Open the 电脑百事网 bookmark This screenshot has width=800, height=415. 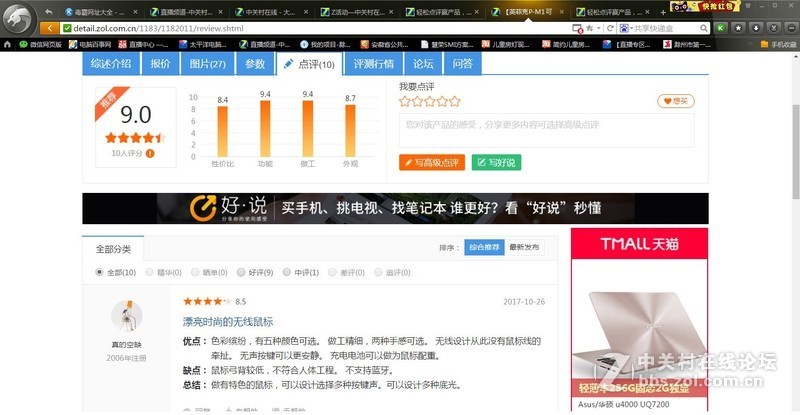90,44
